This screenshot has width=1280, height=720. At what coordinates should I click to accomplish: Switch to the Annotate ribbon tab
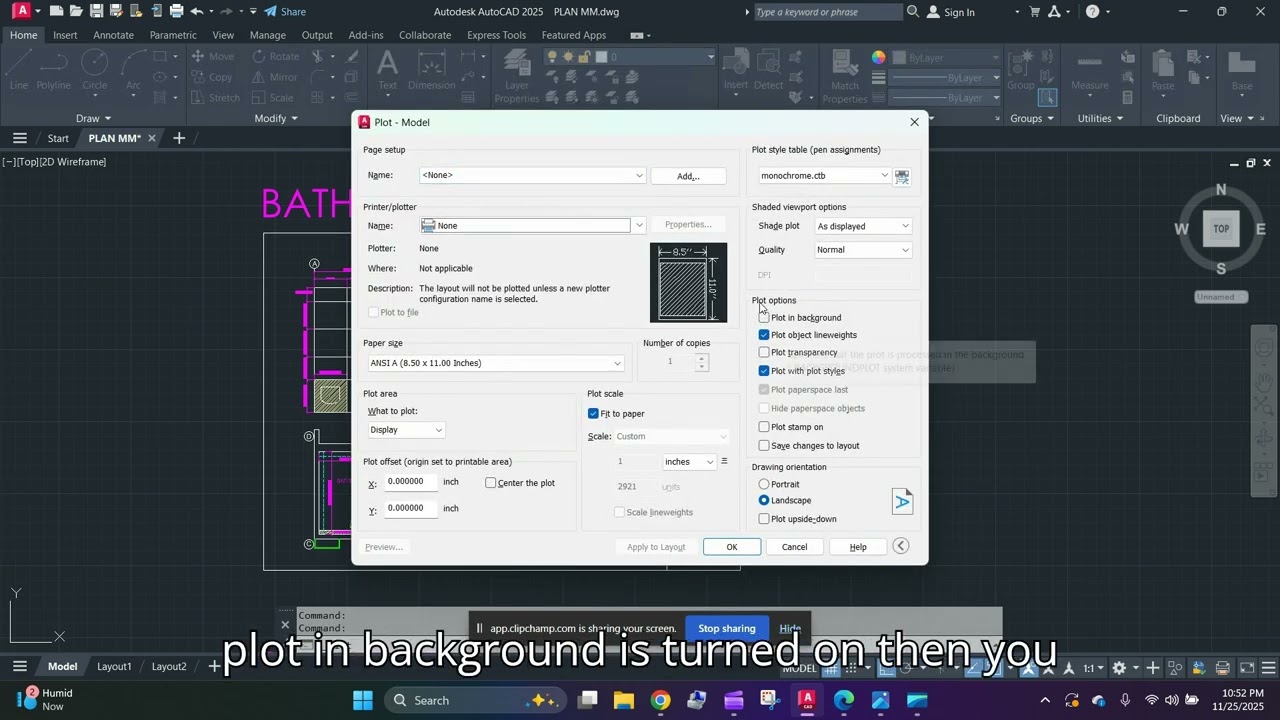(113, 35)
